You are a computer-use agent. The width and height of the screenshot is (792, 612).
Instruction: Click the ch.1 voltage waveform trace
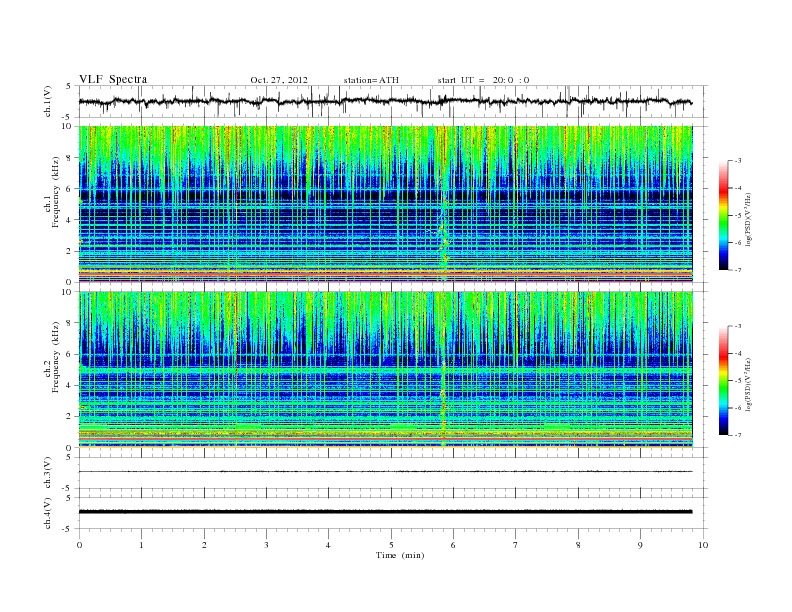pyautogui.click(x=385, y=101)
